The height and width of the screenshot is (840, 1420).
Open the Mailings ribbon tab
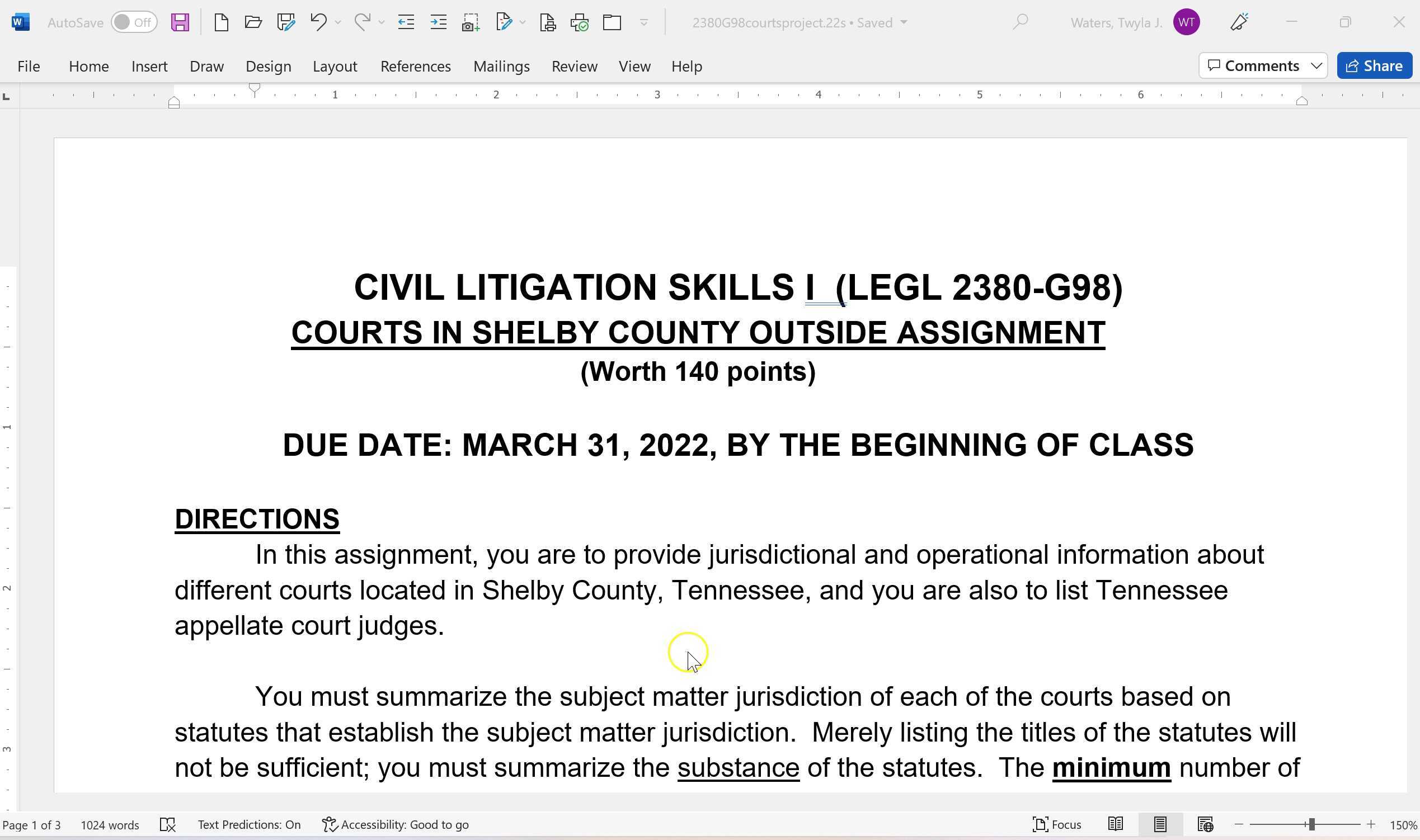click(502, 65)
